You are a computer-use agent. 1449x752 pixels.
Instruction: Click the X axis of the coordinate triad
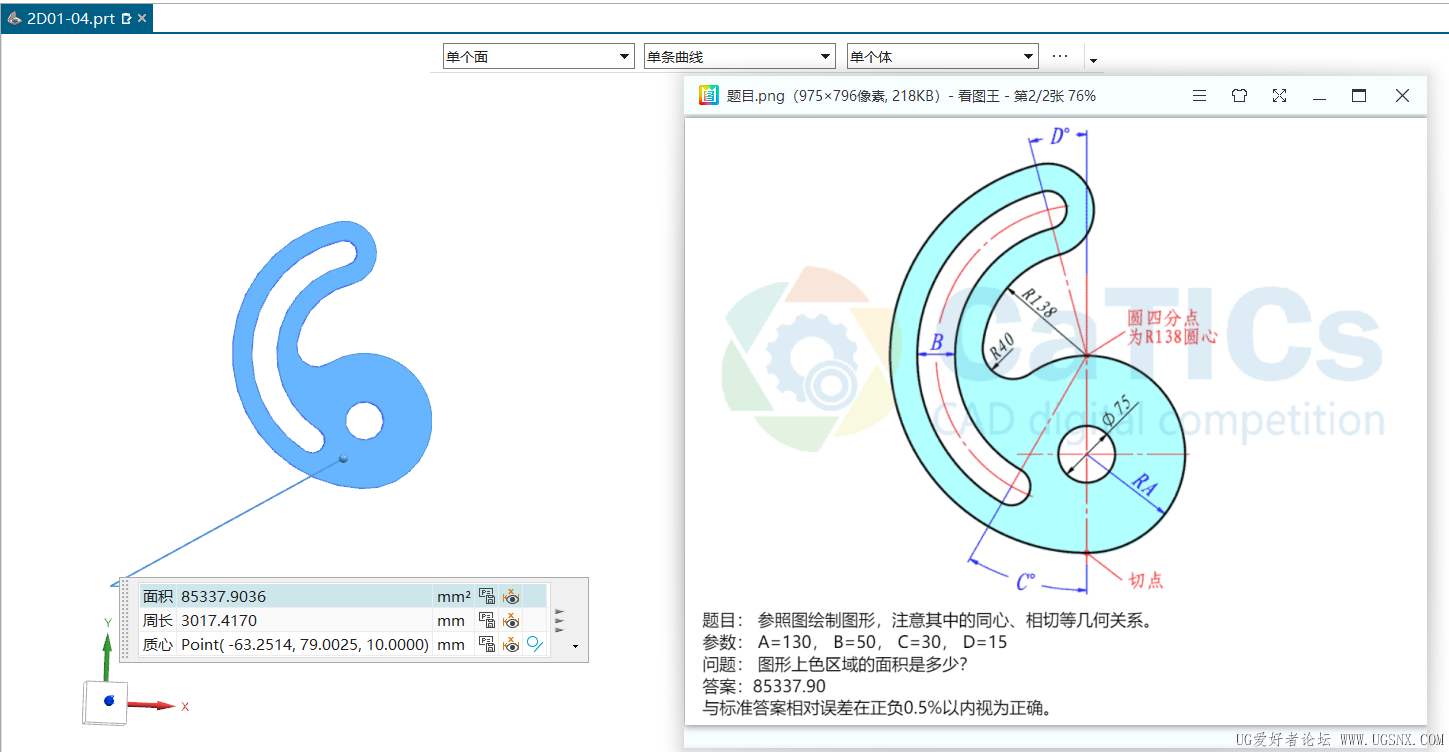155,705
